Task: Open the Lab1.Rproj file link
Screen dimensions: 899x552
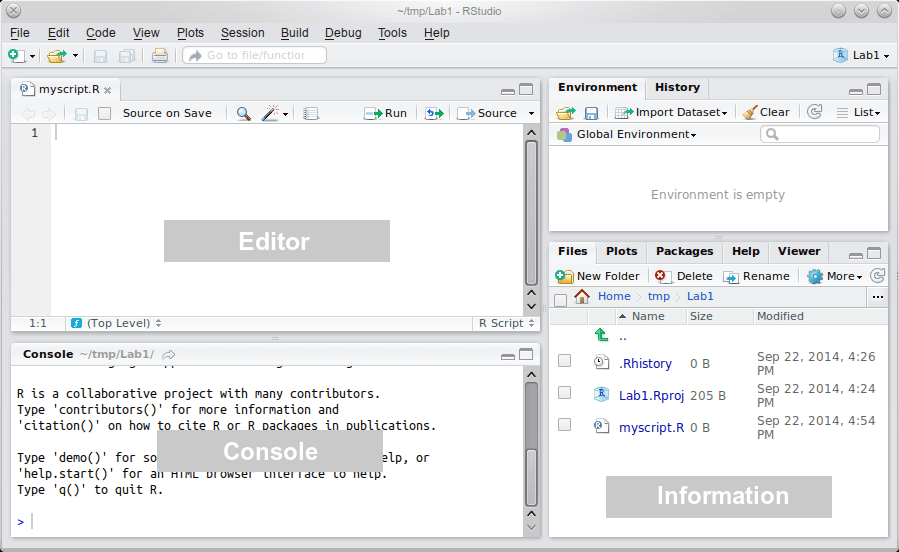Action: pyautogui.click(x=651, y=396)
